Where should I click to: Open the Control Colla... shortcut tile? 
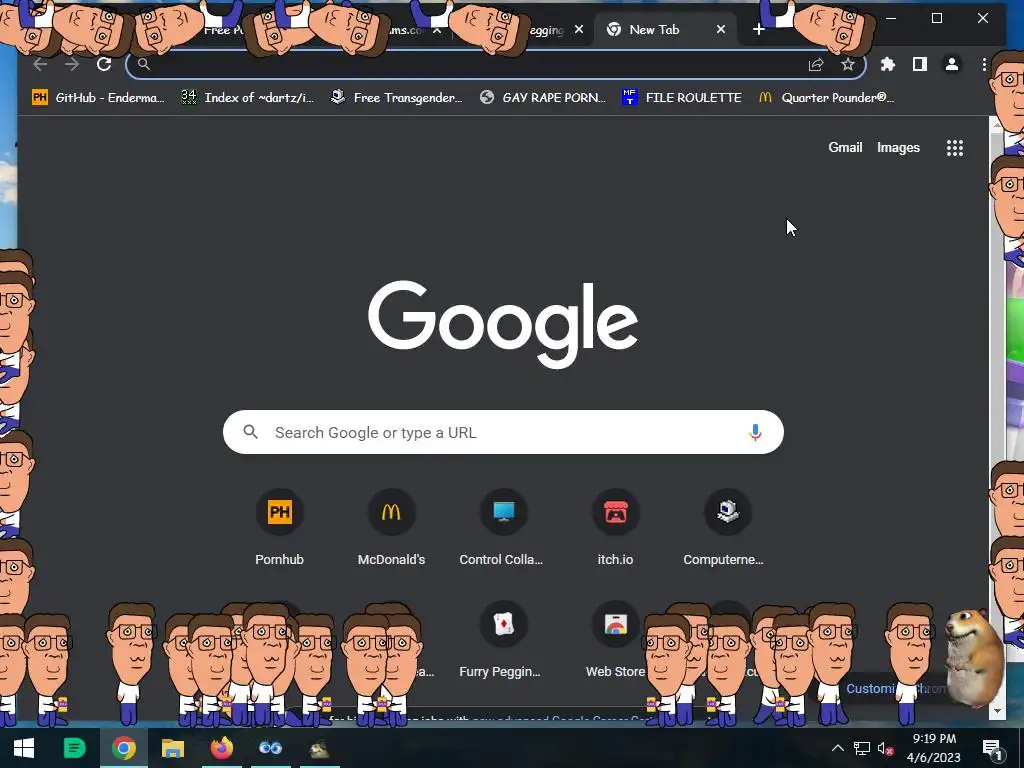tap(503, 529)
